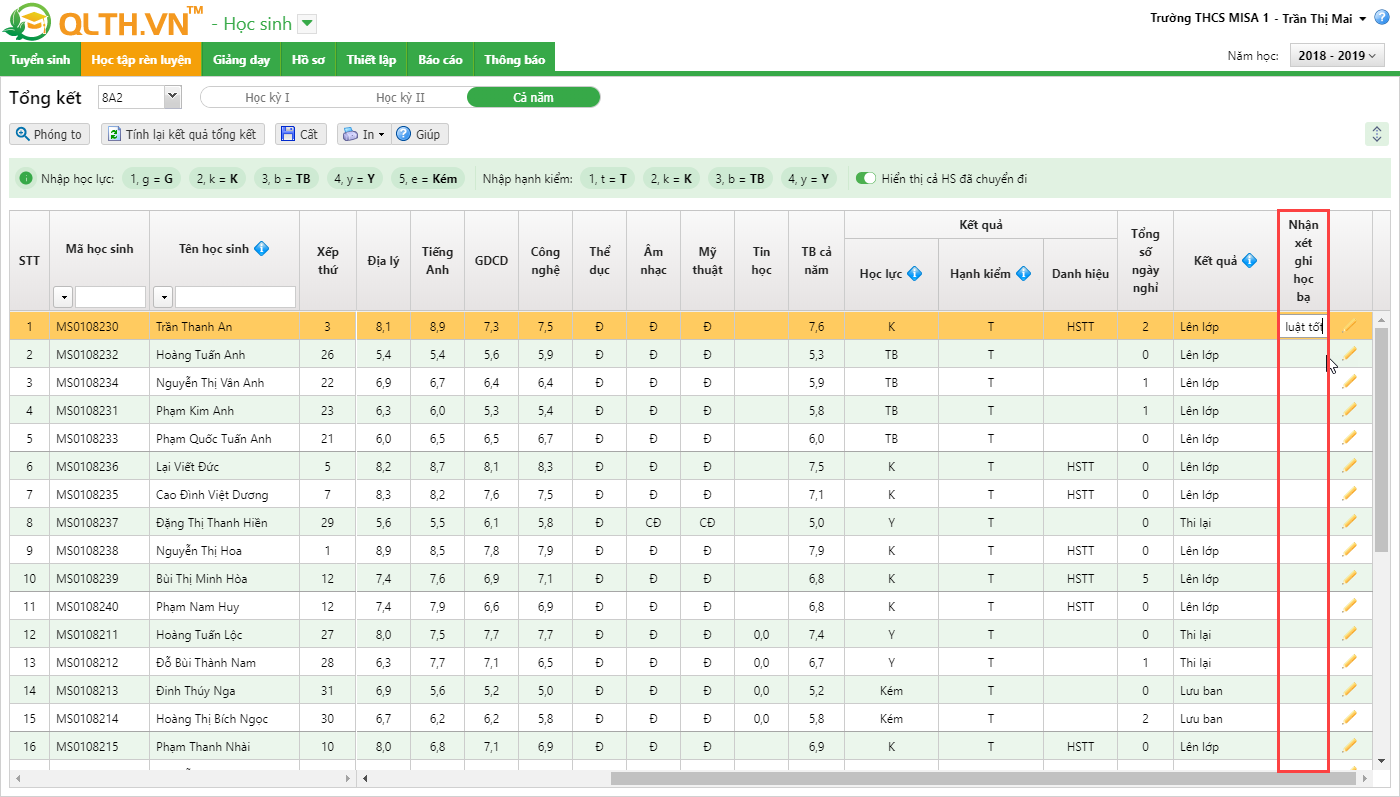Screen dimensions: 1400x797
Task: Click the pencil edit icon for Phạm Nam Huy
Action: (1349, 606)
